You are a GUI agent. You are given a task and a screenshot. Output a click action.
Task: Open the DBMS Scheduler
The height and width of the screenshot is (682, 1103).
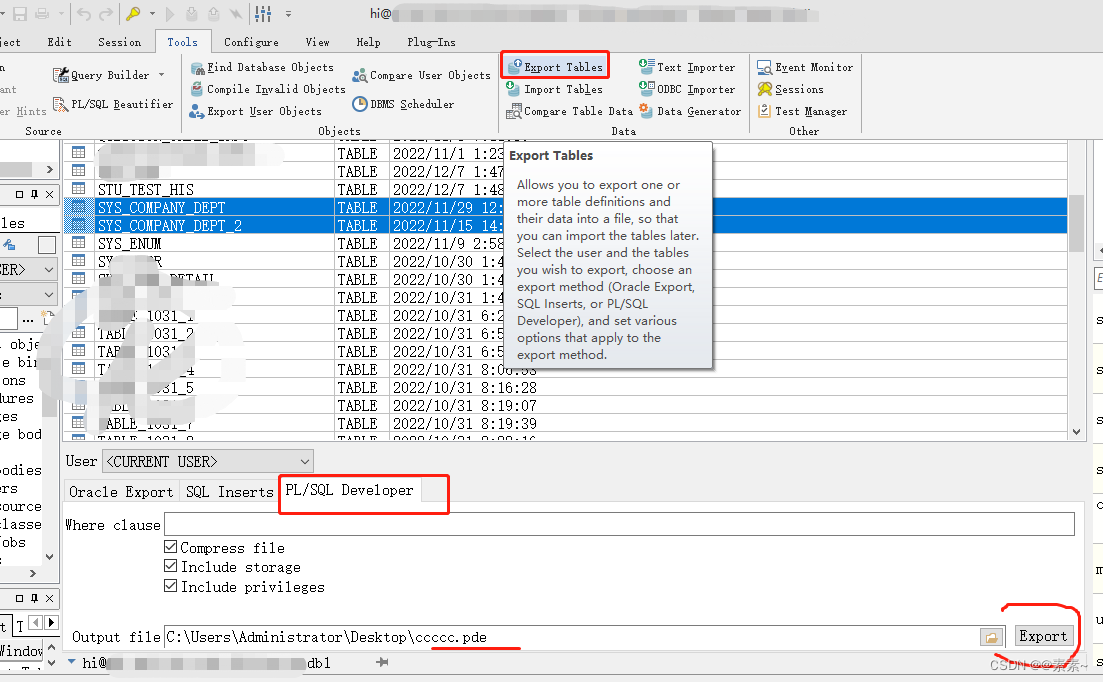pos(403,104)
